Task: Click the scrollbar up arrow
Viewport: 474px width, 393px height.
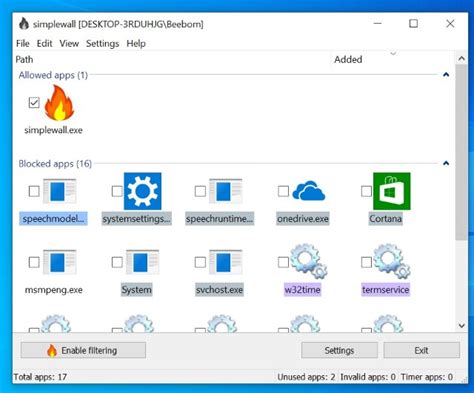Action: tap(461, 59)
